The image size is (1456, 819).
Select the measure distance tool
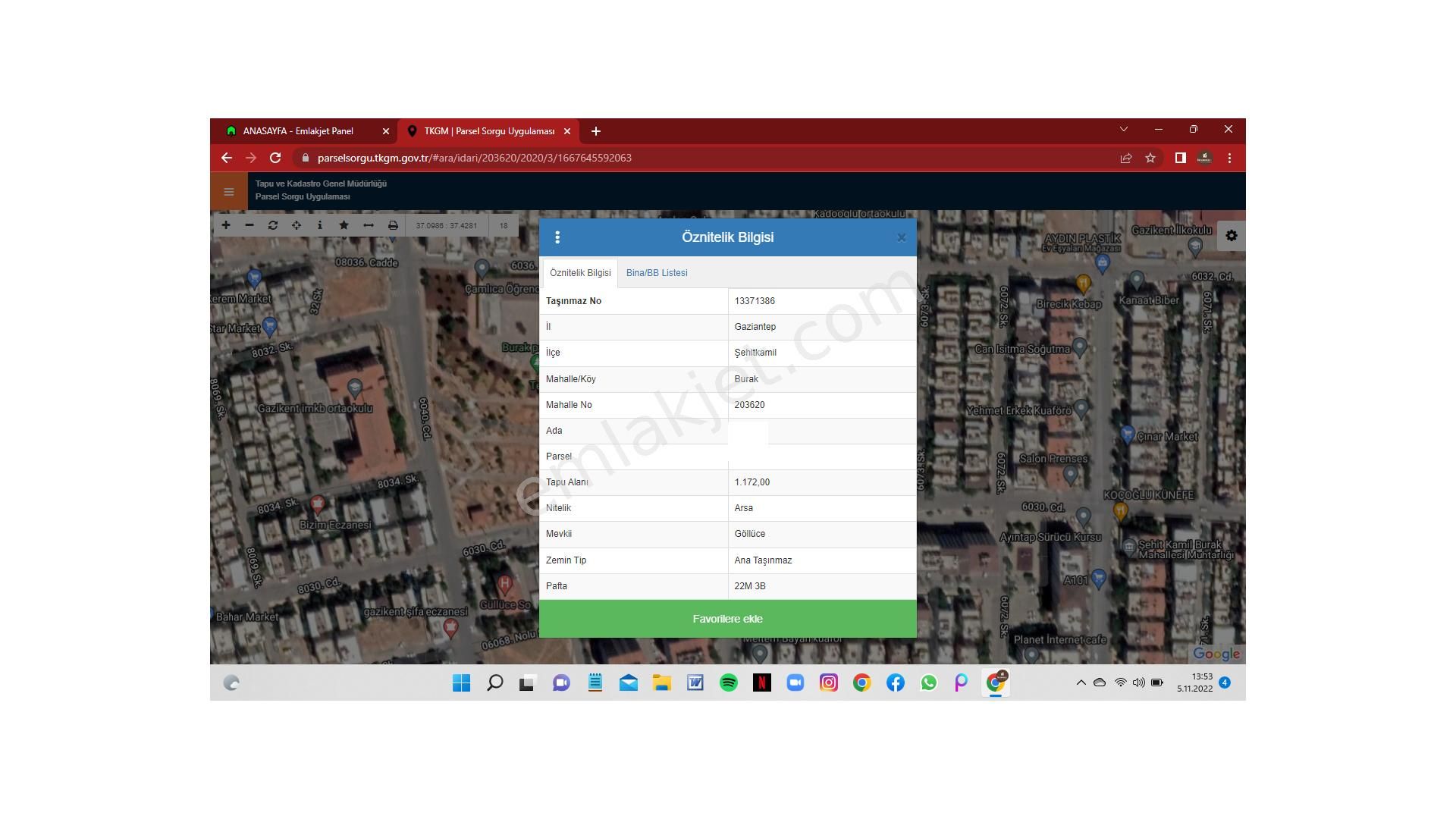click(369, 225)
